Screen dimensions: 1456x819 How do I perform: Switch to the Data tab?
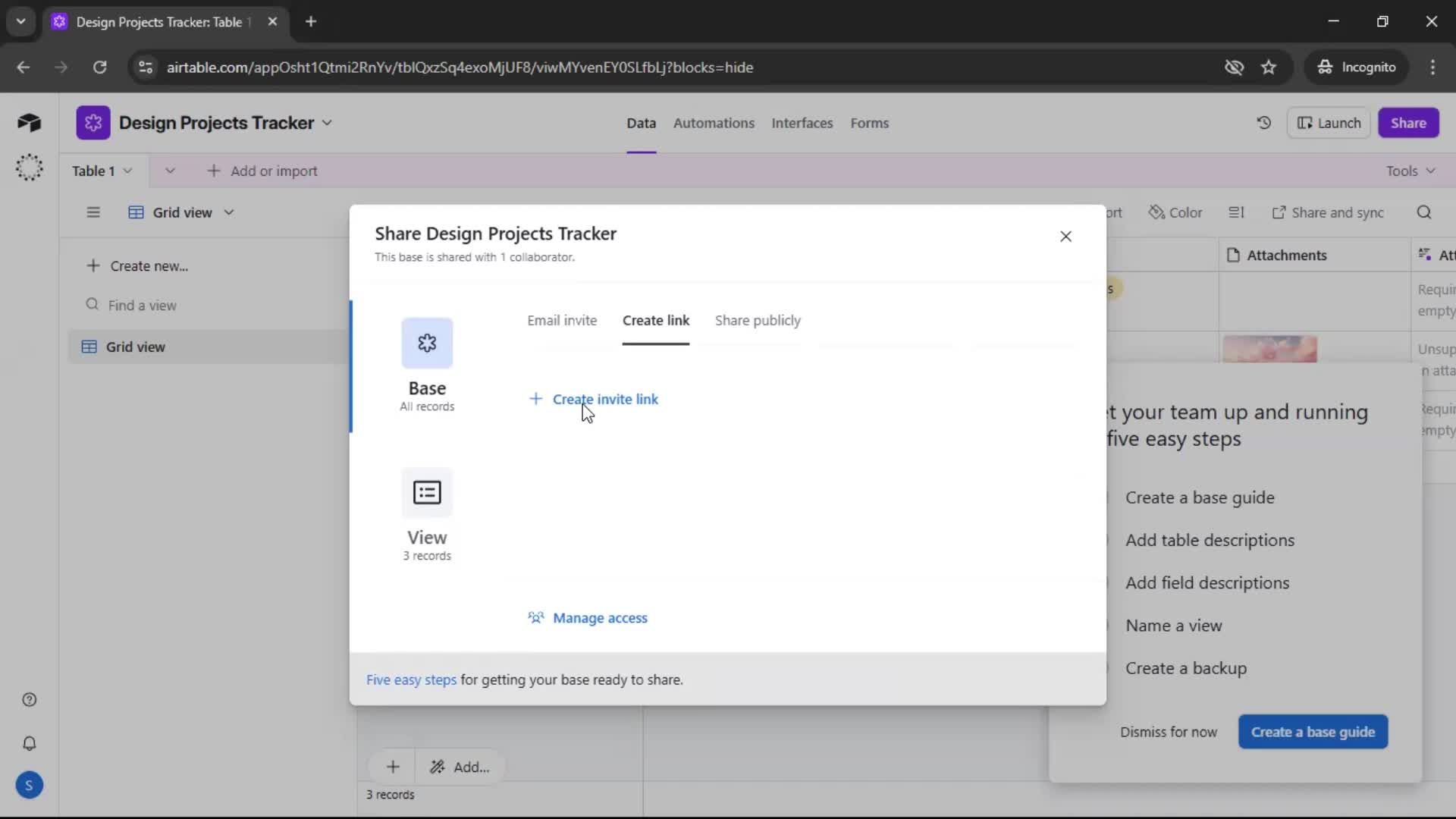click(x=641, y=123)
